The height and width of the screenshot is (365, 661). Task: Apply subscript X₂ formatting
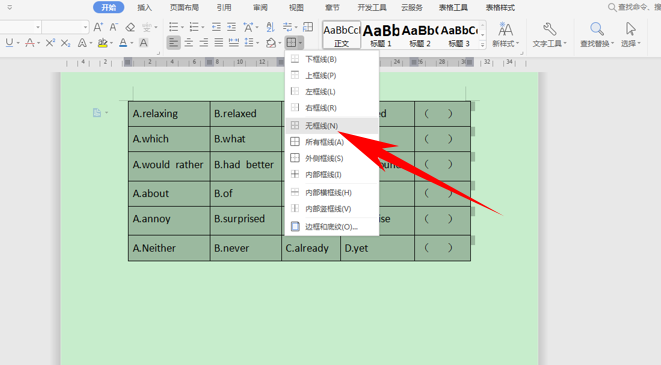pos(65,43)
